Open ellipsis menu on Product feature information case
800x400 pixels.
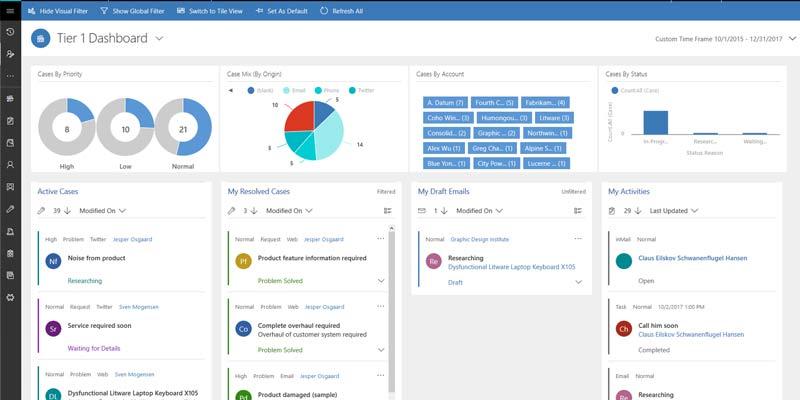pos(380,238)
